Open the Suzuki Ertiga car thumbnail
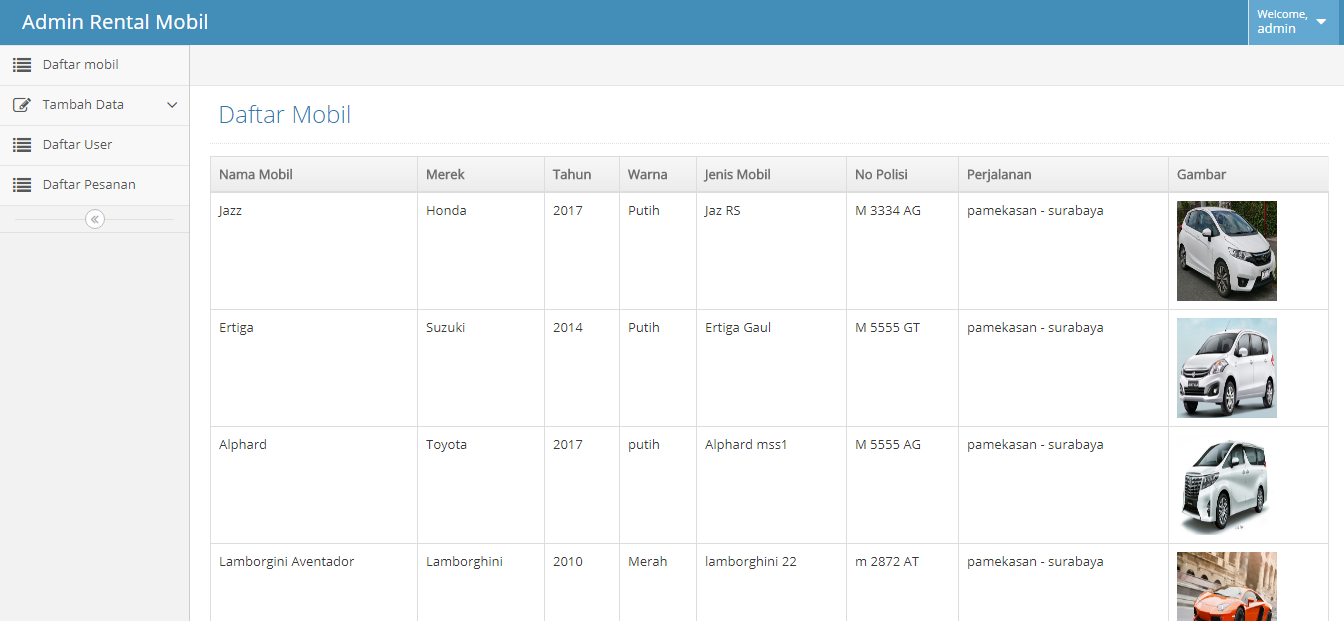This screenshot has width=1344, height=621. (1226, 368)
